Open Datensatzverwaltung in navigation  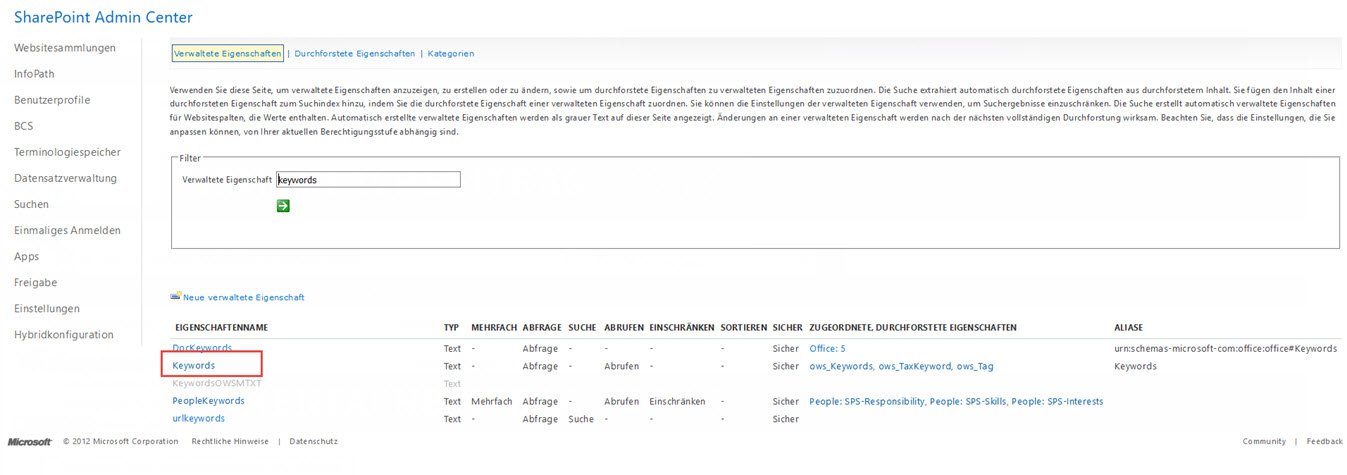point(65,178)
